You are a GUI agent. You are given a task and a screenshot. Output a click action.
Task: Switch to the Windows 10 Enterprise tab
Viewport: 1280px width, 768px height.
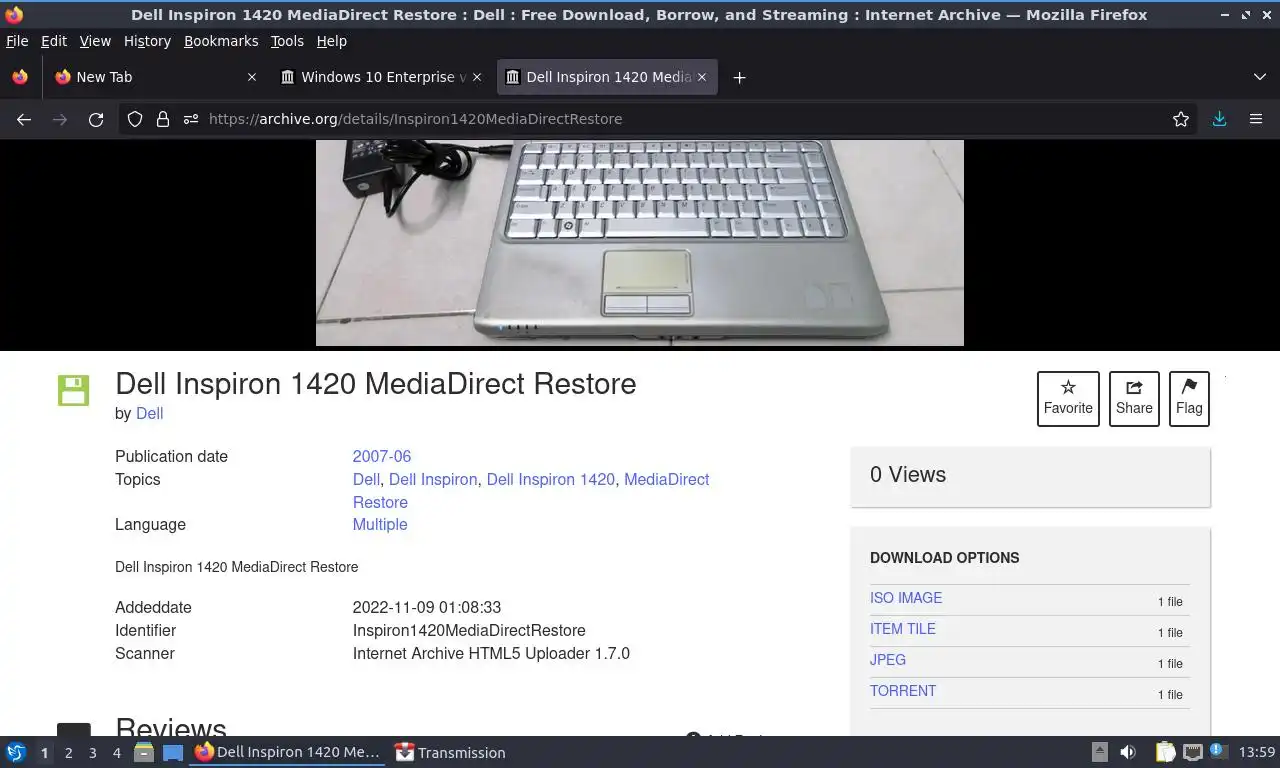click(380, 77)
